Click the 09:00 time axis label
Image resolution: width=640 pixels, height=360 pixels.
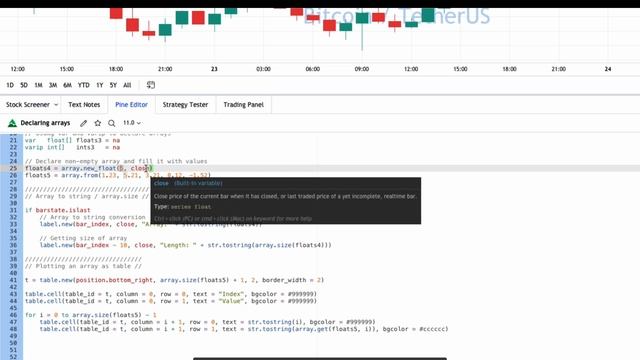(x=362, y=69)
